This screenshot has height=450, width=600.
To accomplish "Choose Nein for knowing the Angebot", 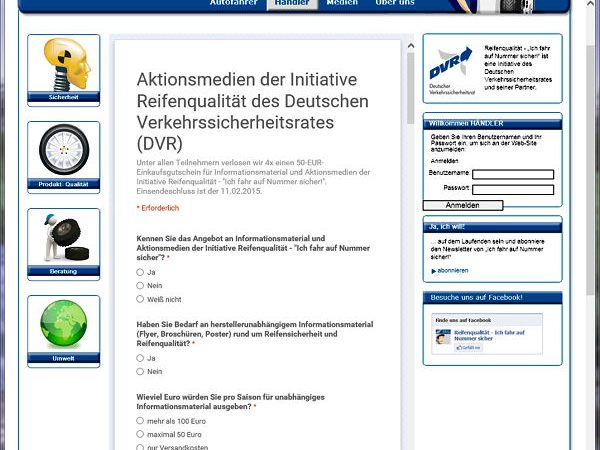I will tap(140, 285).
